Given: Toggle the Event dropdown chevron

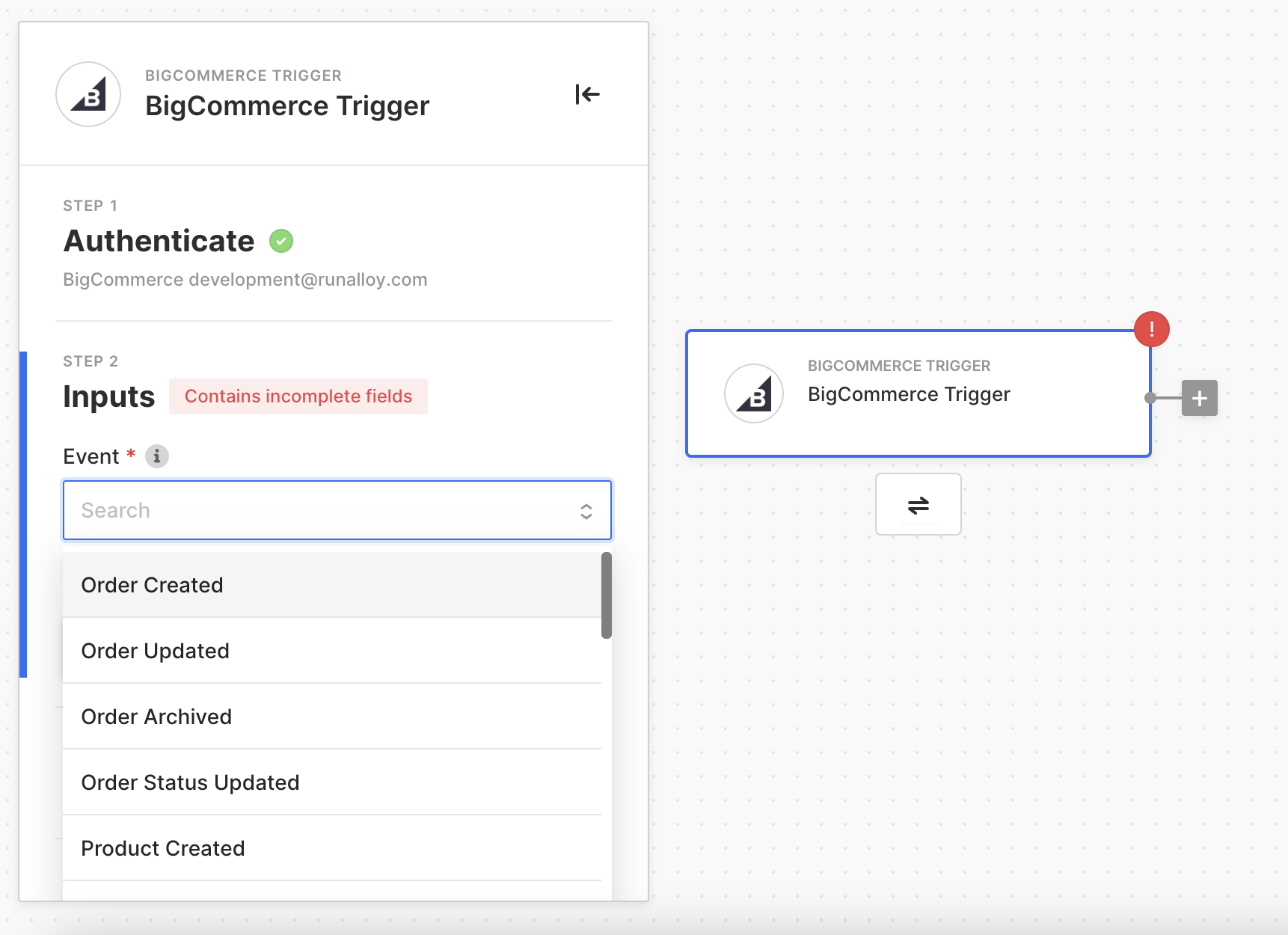Looking at the screenshot, I should click(586, 511).
